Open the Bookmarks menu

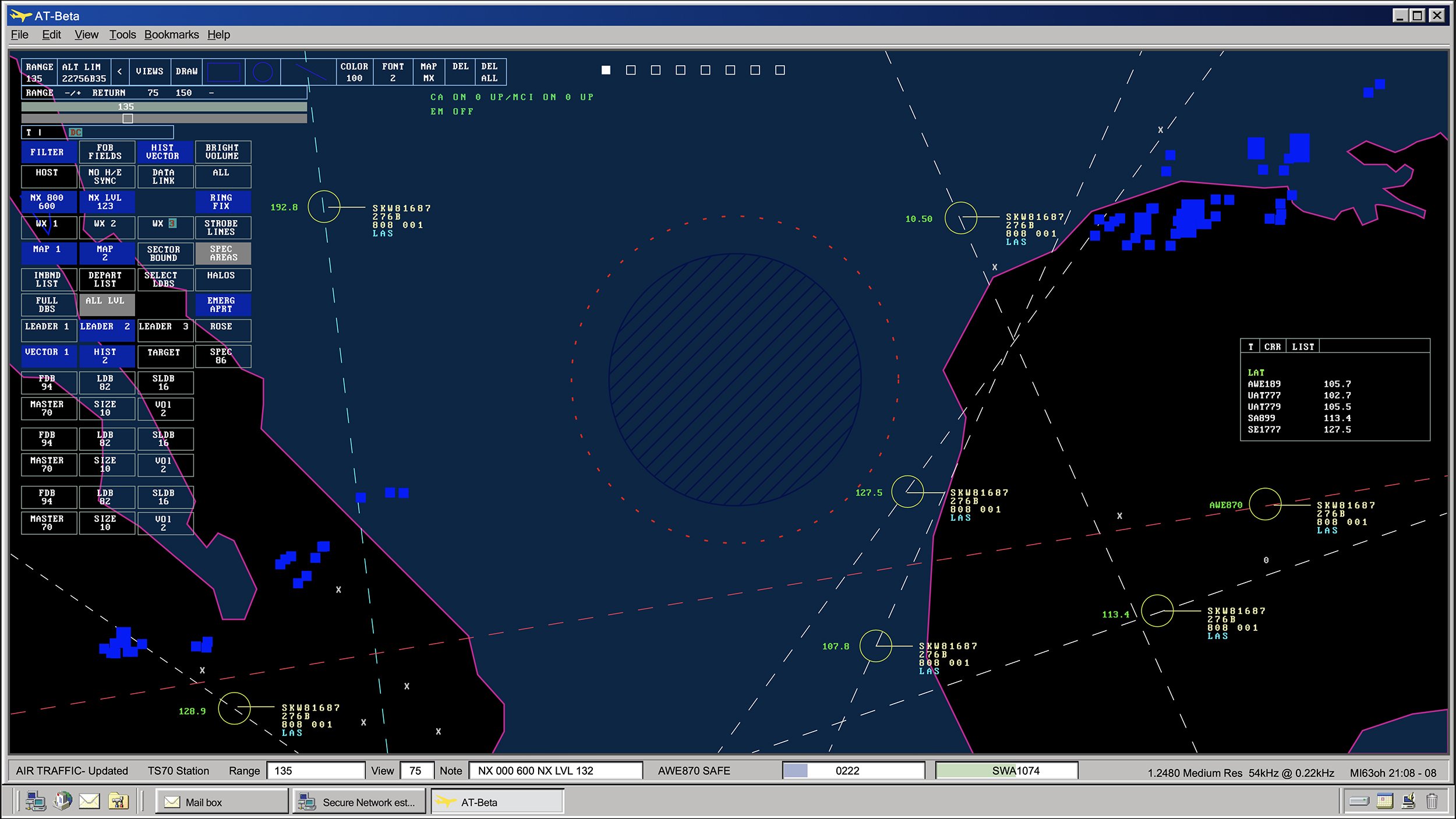tap(172, 35)
